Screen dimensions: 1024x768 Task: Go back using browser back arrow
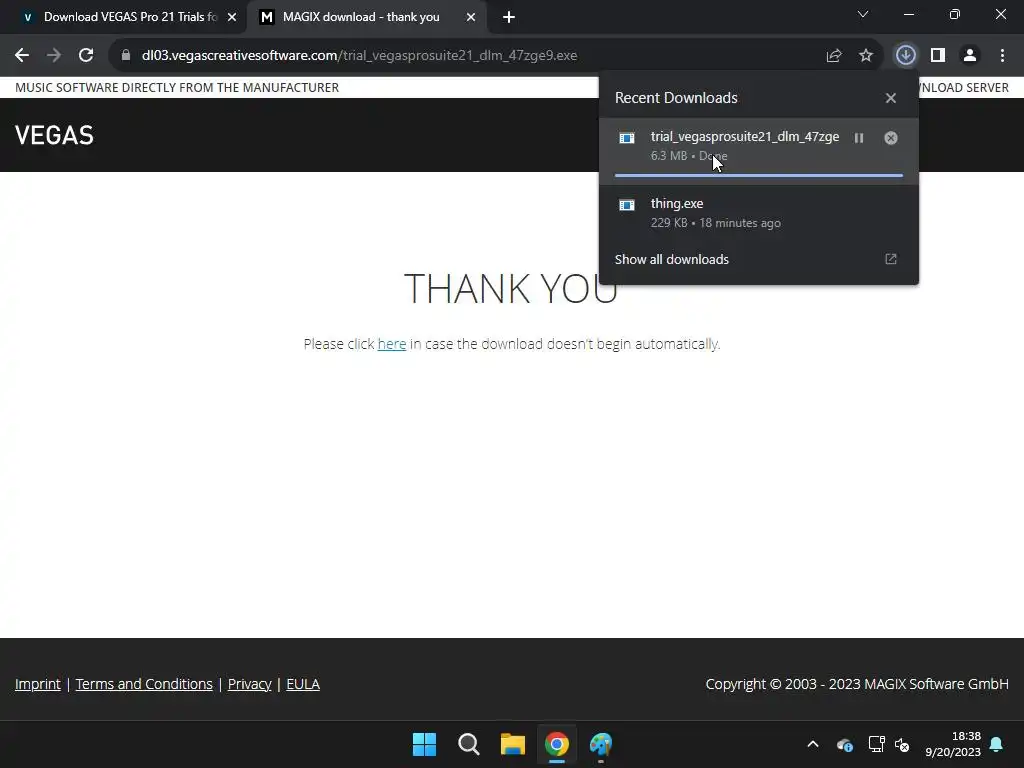coord(22,56)
